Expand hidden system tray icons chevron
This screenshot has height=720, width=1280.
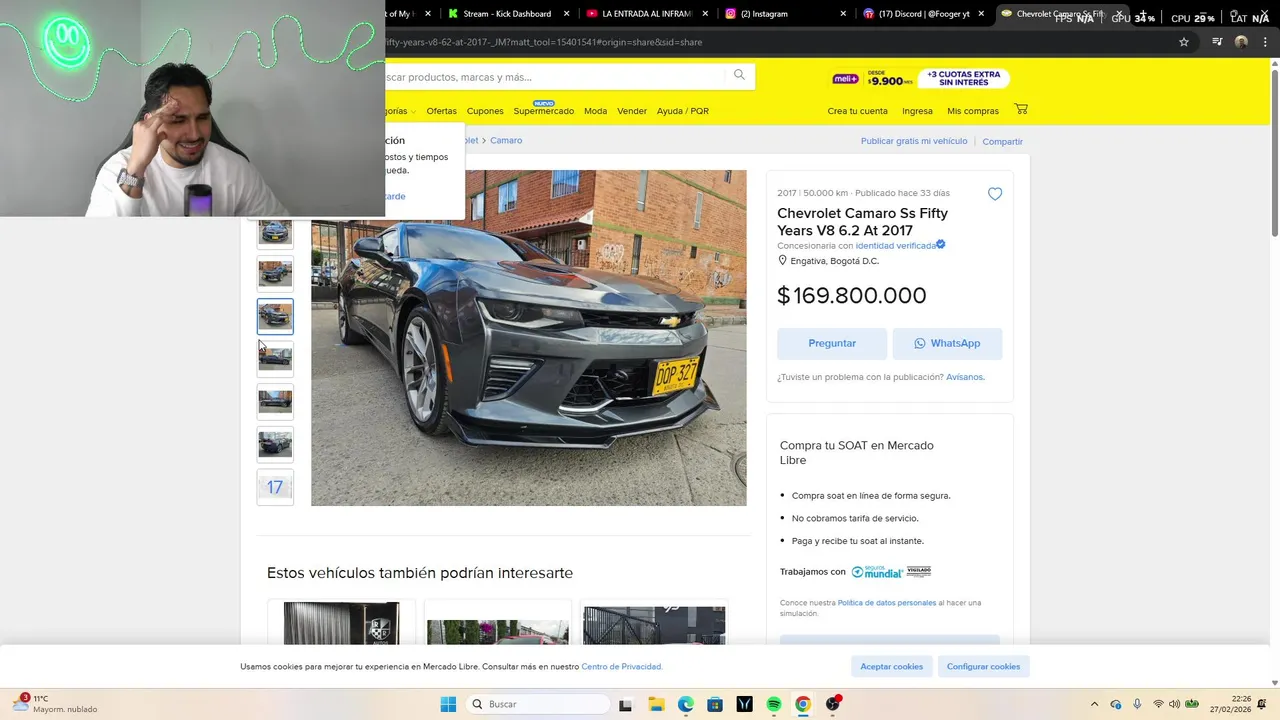pos(1094,704)
